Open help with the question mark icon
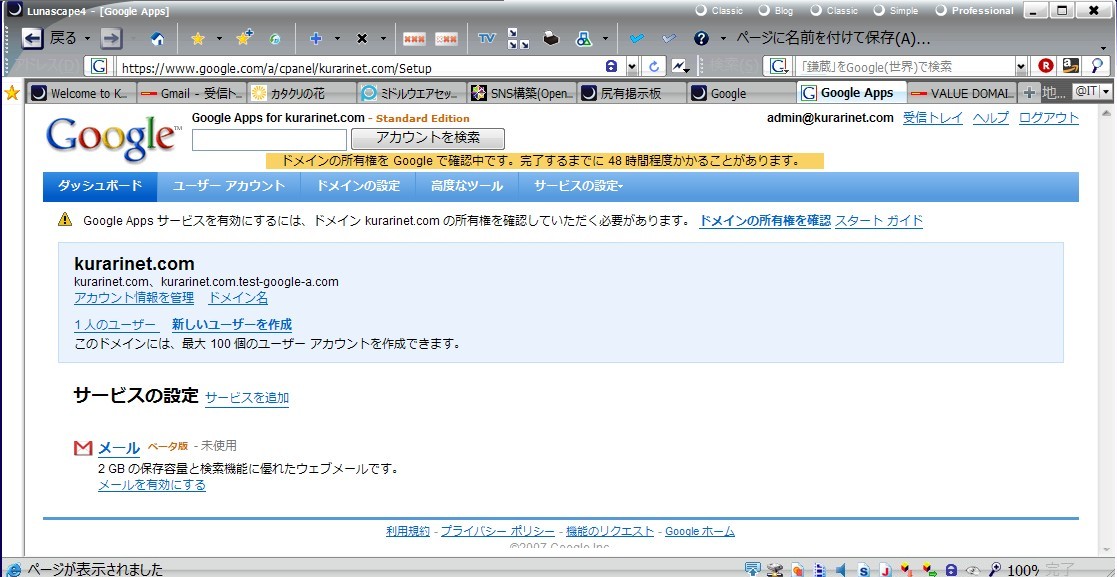1117x577 pixels. (701, 38)
